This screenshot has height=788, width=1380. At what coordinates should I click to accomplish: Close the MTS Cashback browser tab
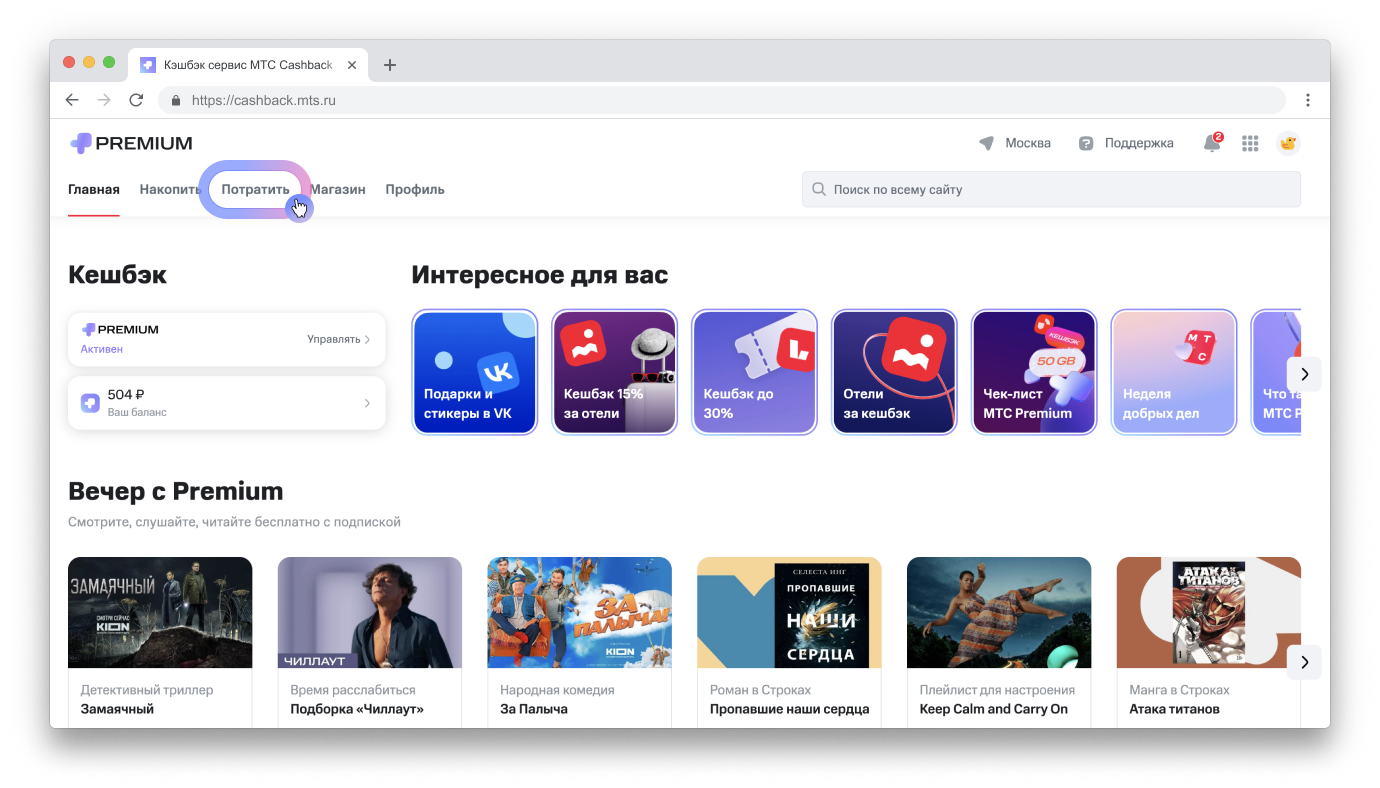coord(352,65)
